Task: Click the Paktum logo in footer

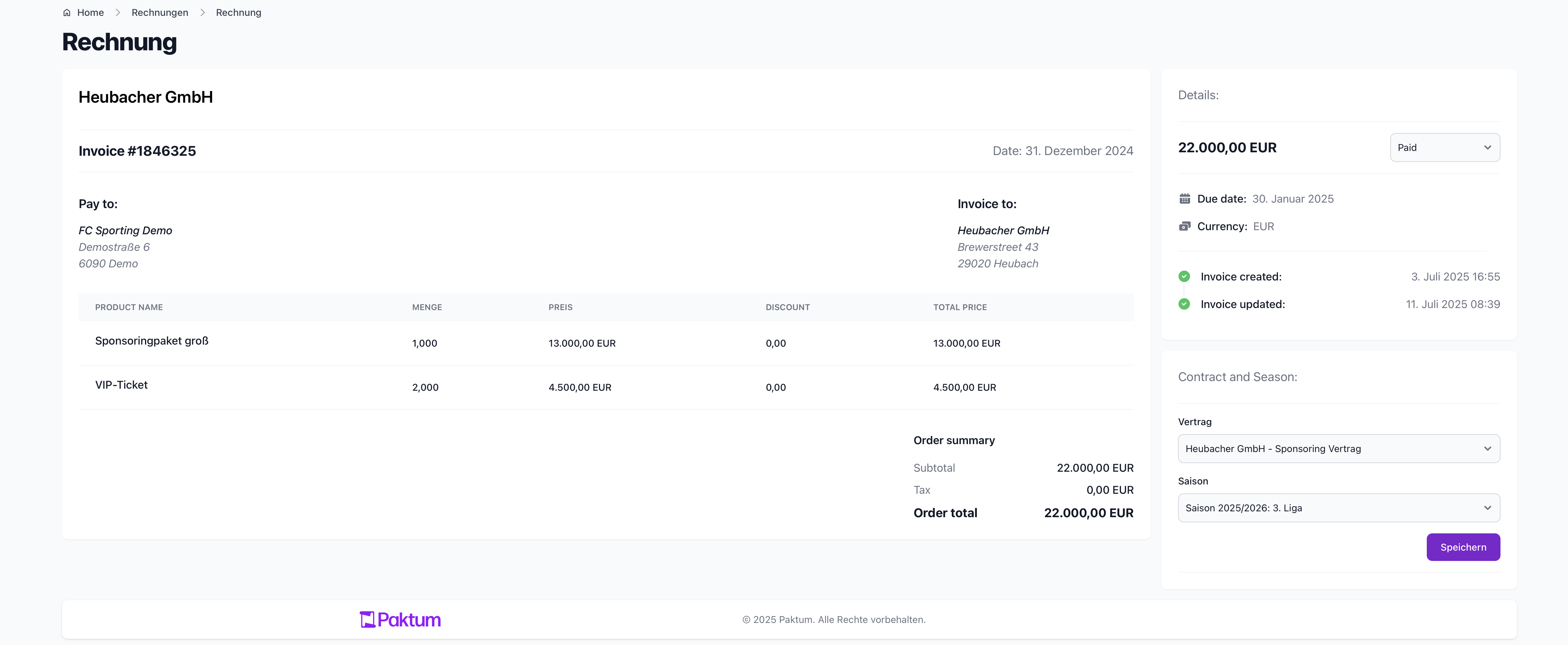Action: [400, 620]
